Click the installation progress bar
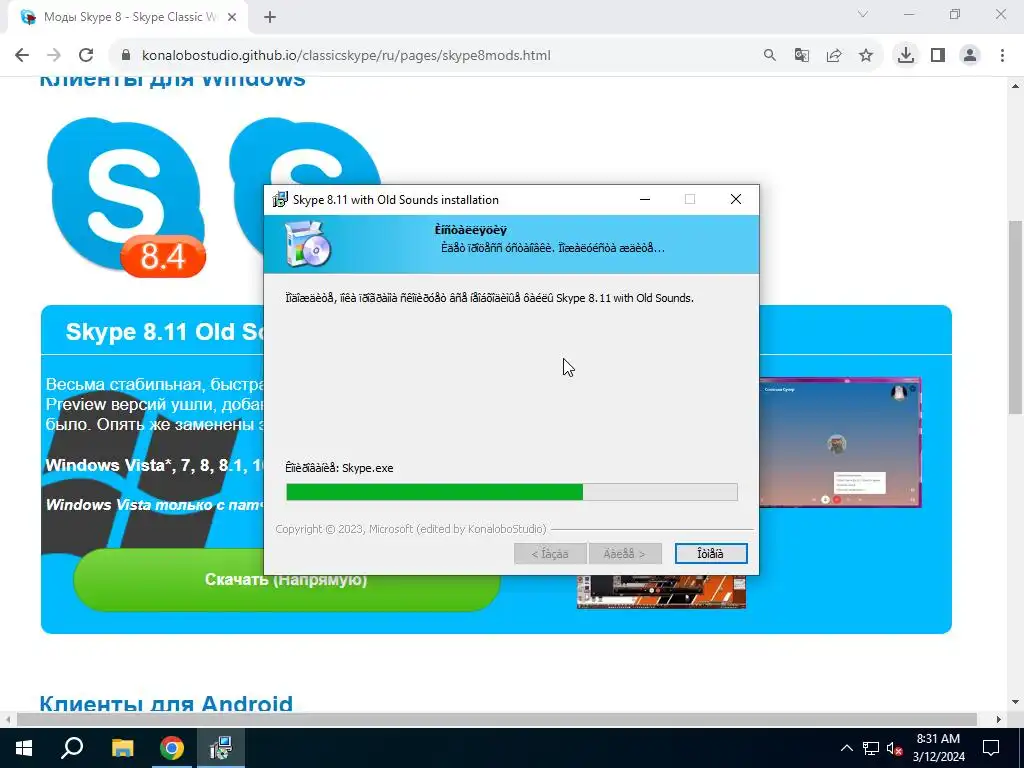Viewport: 1024px width, 768px height. [x=511, y=492]
